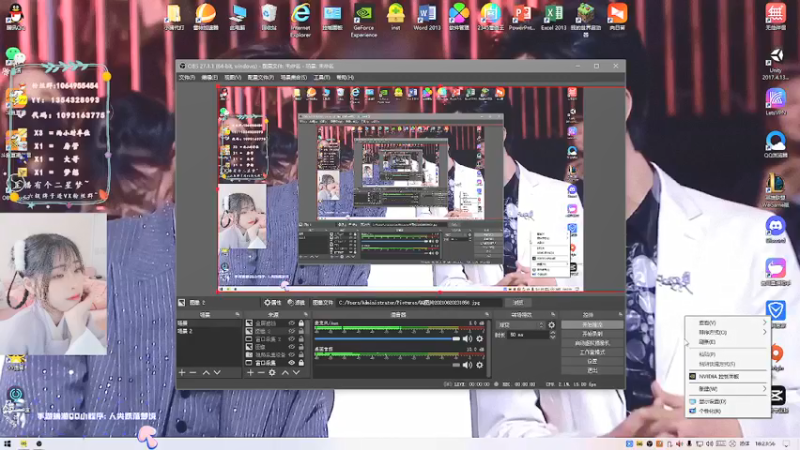Click 开始推流 start streaming button
This screenshot has width=800, height=450.
[592, 325]
